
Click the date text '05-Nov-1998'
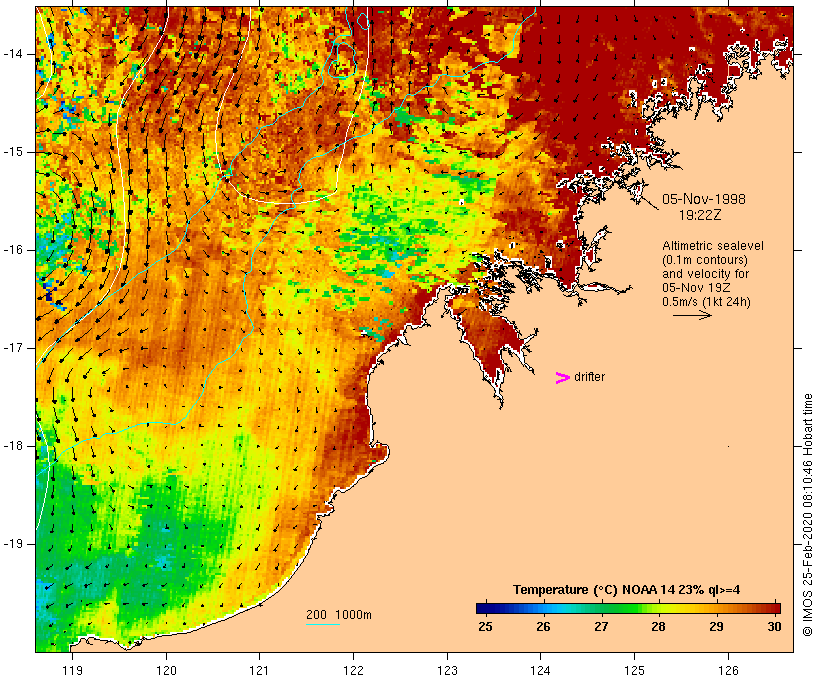pos(704,199)
